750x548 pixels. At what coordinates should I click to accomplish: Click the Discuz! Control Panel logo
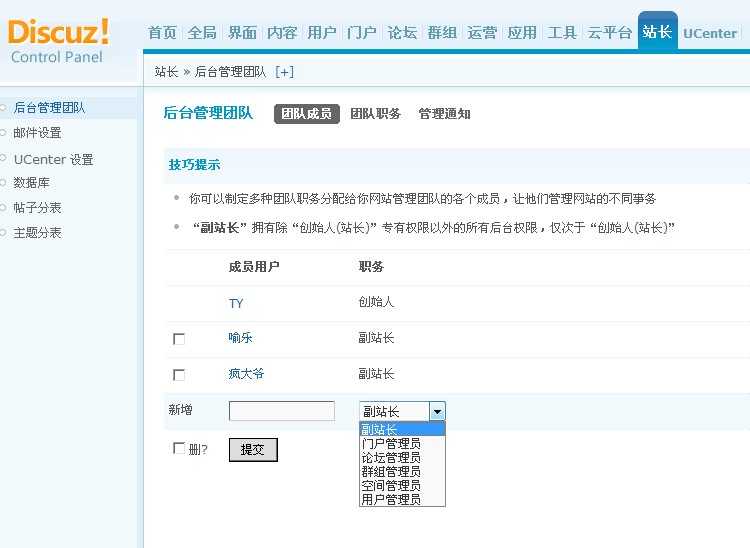(x=58, y=41)
